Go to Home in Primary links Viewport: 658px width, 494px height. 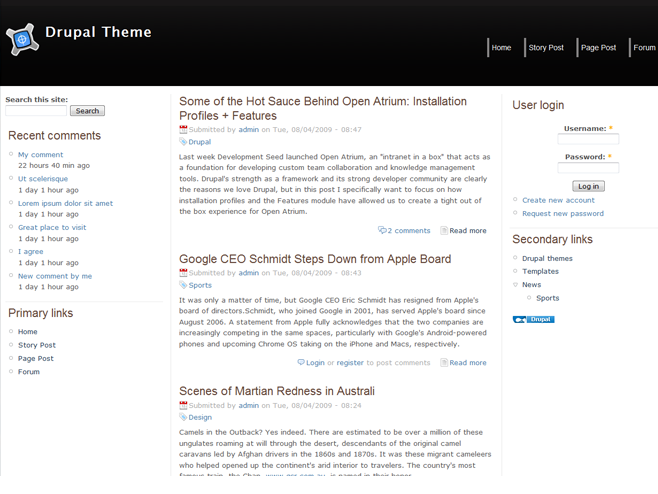click(28, 332)
